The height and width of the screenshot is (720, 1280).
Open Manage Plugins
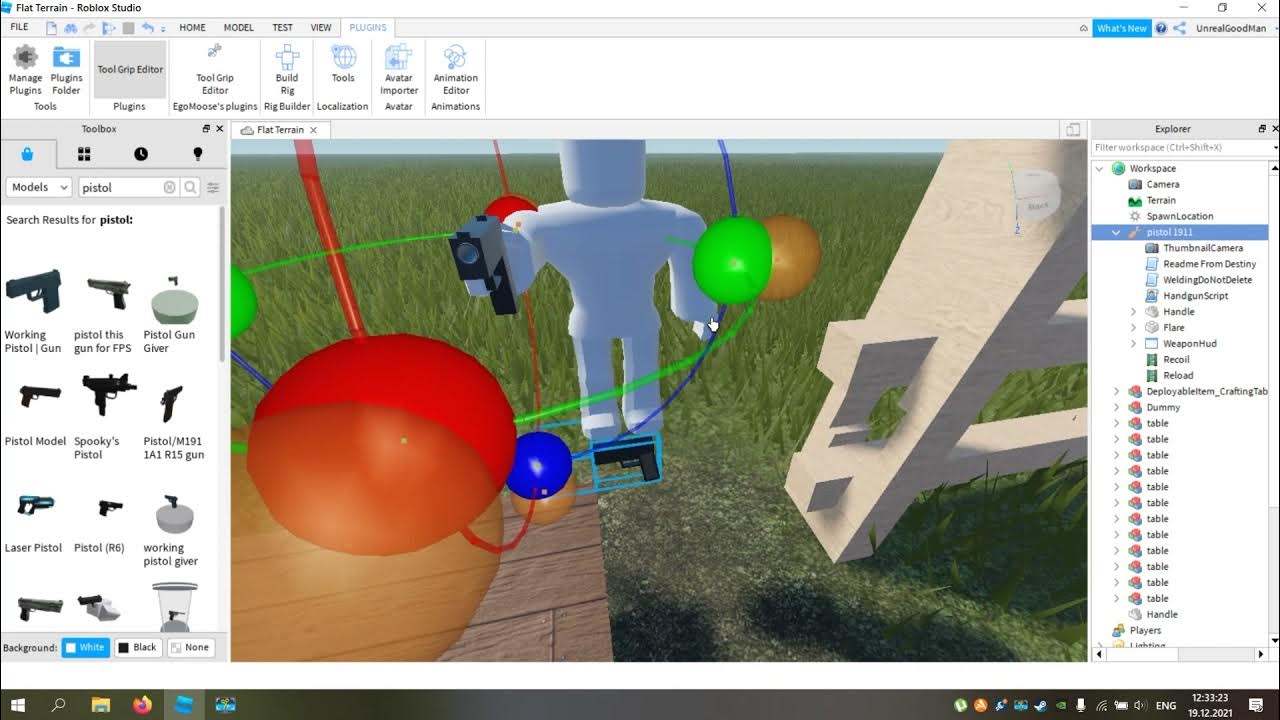coord(26,70)
